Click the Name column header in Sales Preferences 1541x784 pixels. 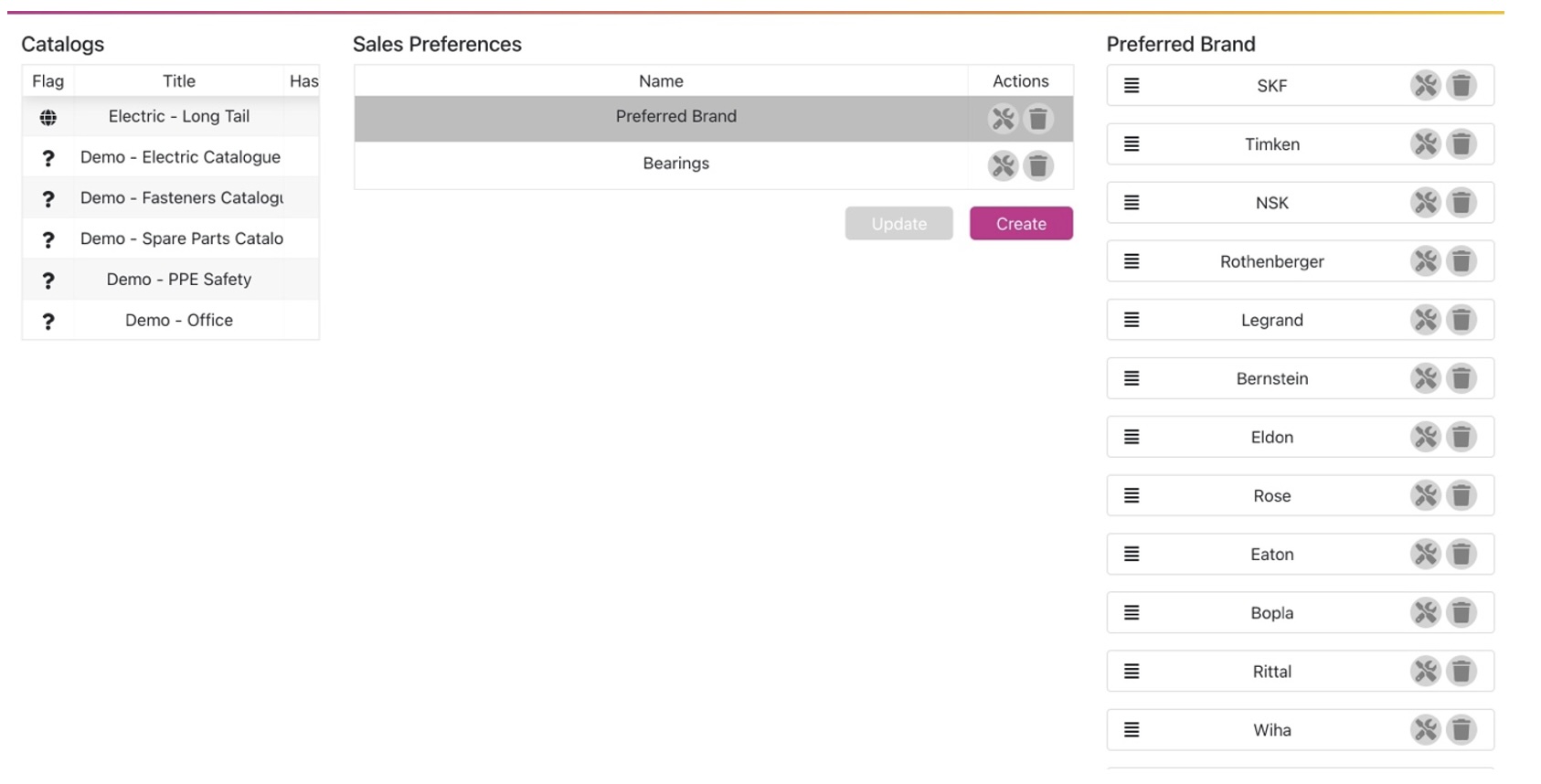661,80
